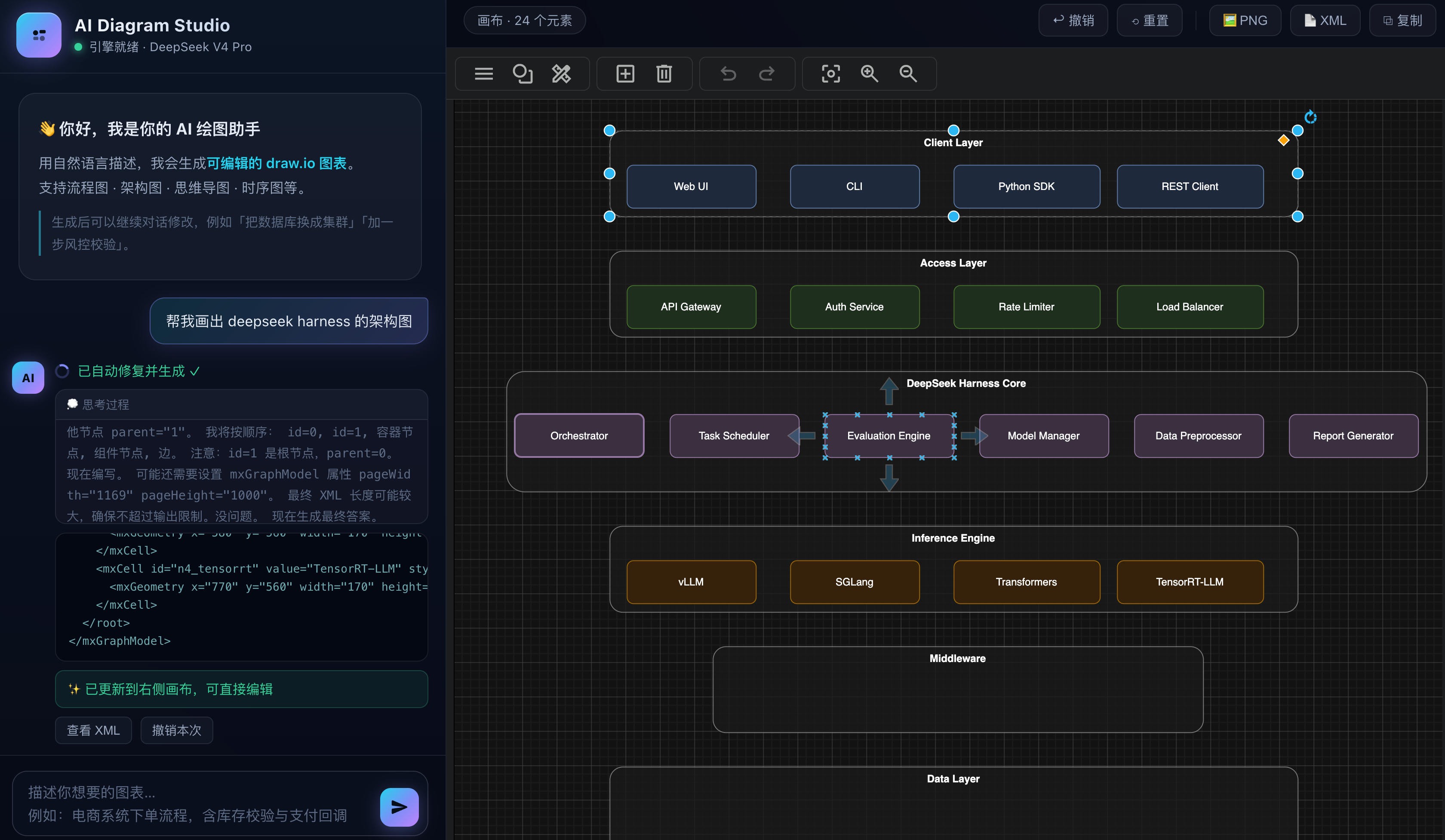Zoom in on the canvas

869,74
